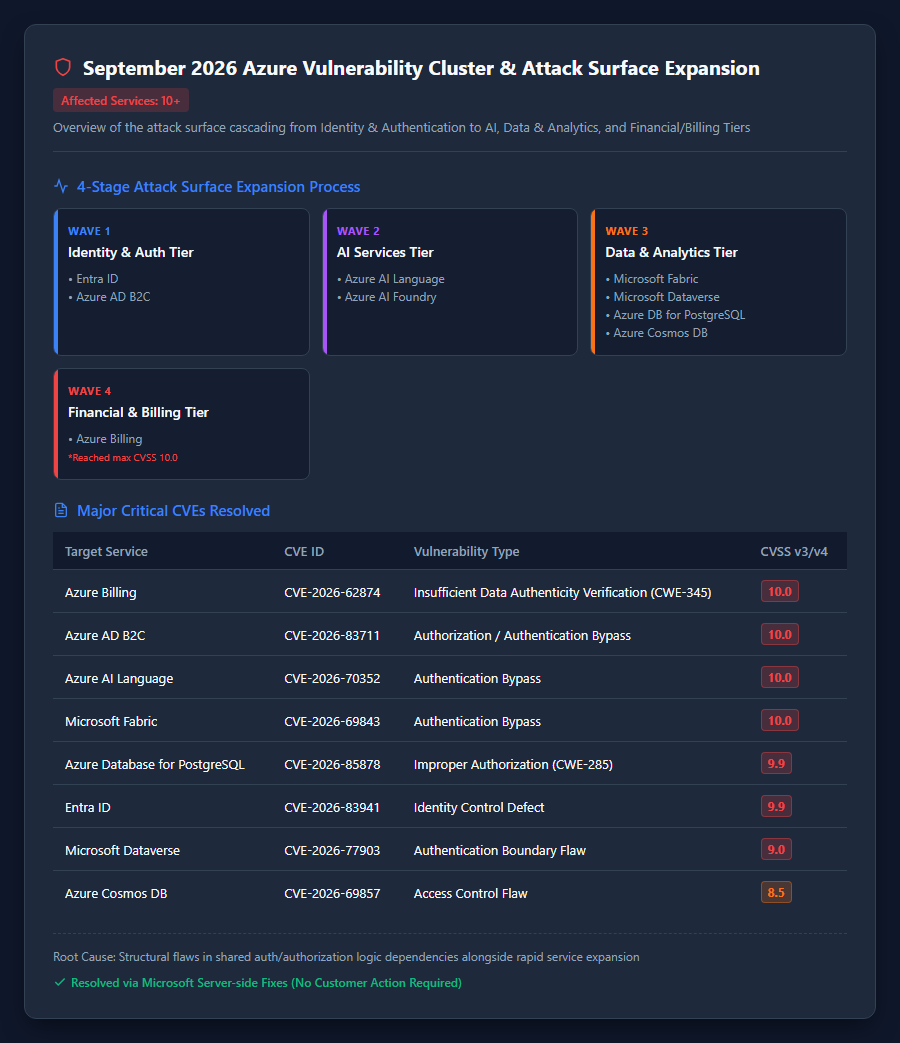This screenshot has width=900, height=1043.
Task: Select the Wave 4 Financial & Billing Tier card
Action: click(x=182, y=424)
